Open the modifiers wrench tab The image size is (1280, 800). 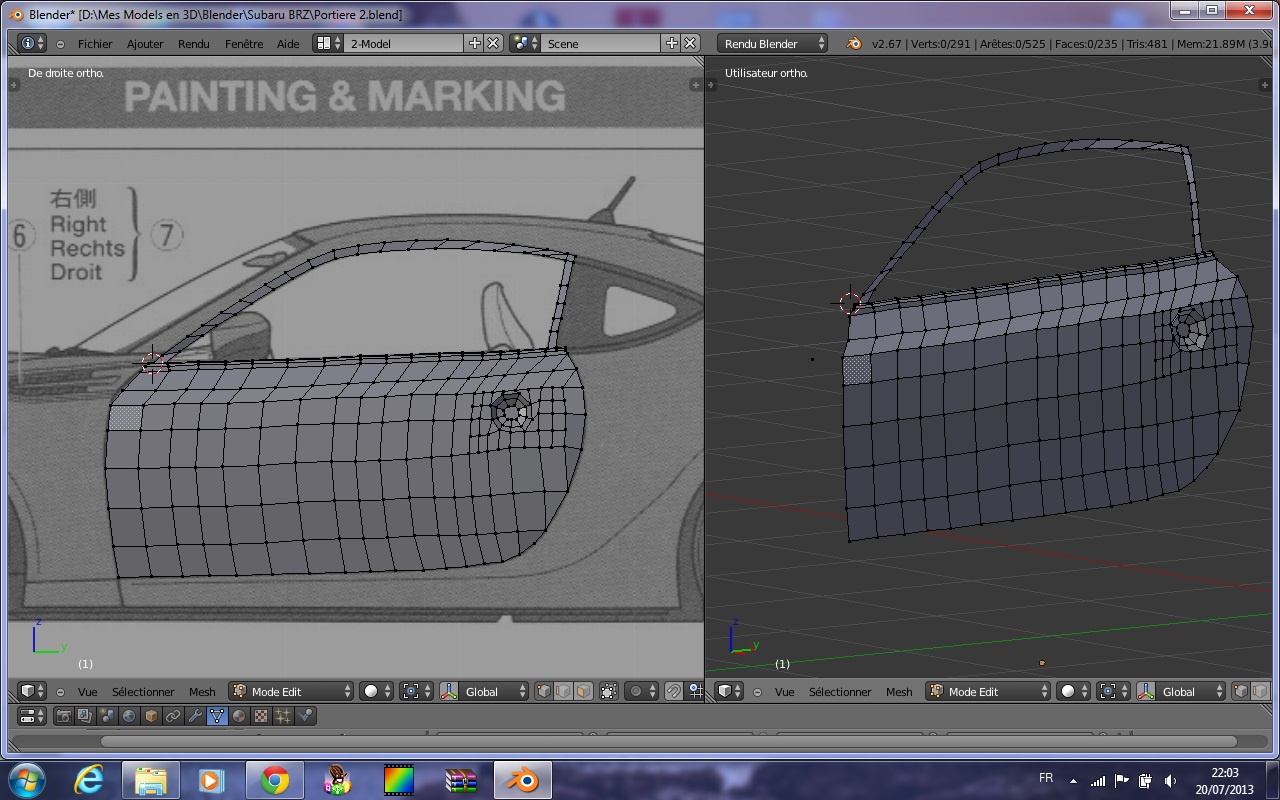(x=196, y=716)
